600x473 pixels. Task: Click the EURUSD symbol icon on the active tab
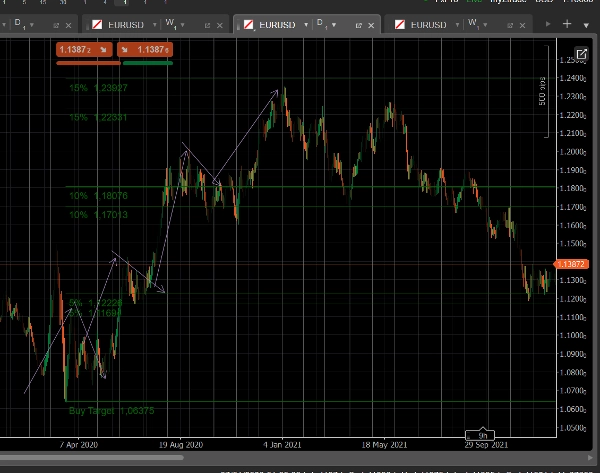pos(249,25)
